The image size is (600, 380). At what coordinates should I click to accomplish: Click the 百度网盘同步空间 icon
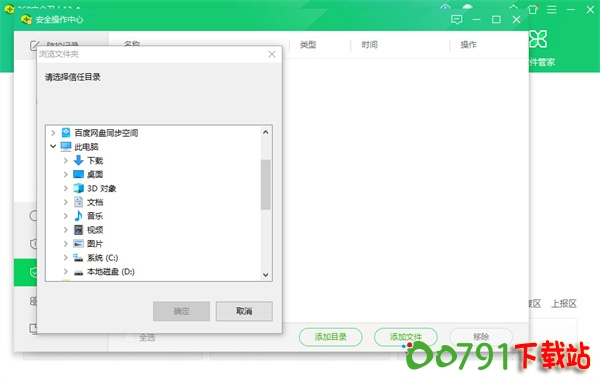click(x=66, y=132)
